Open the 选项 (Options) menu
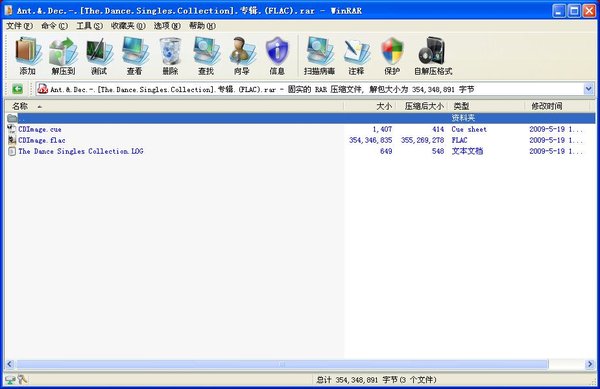This screenshot has height=389, width=600. [x=167, y=26]
